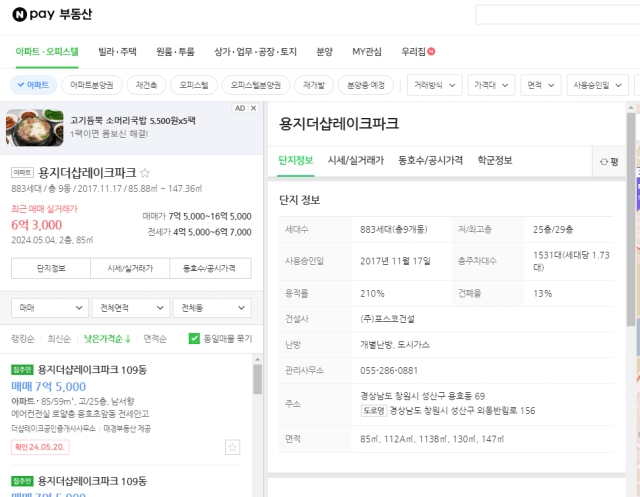Click the AD label on the banner
The height and width of the screenshot is (497, 640).
point(240,108)
